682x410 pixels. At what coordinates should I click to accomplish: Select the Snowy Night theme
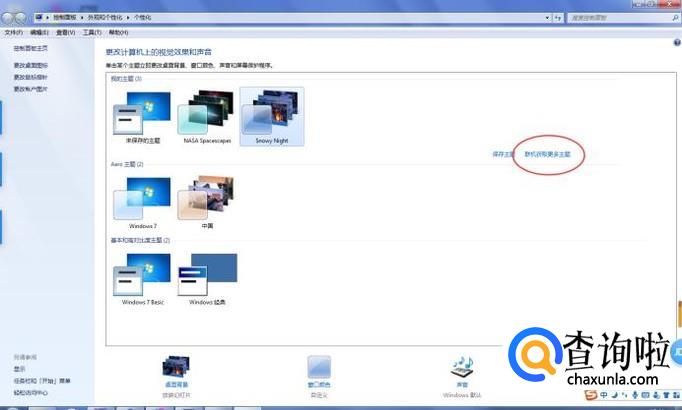(x=272, y=117)
